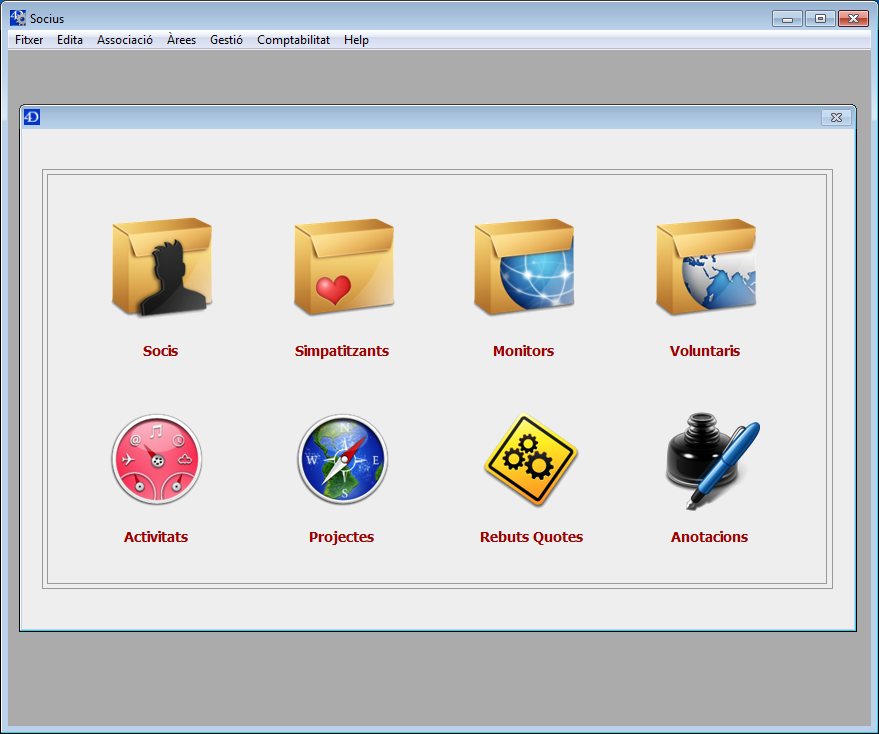Screen dimensions: 879x734
Task: Click the Gestió menu item
Action: click(226, 40)
